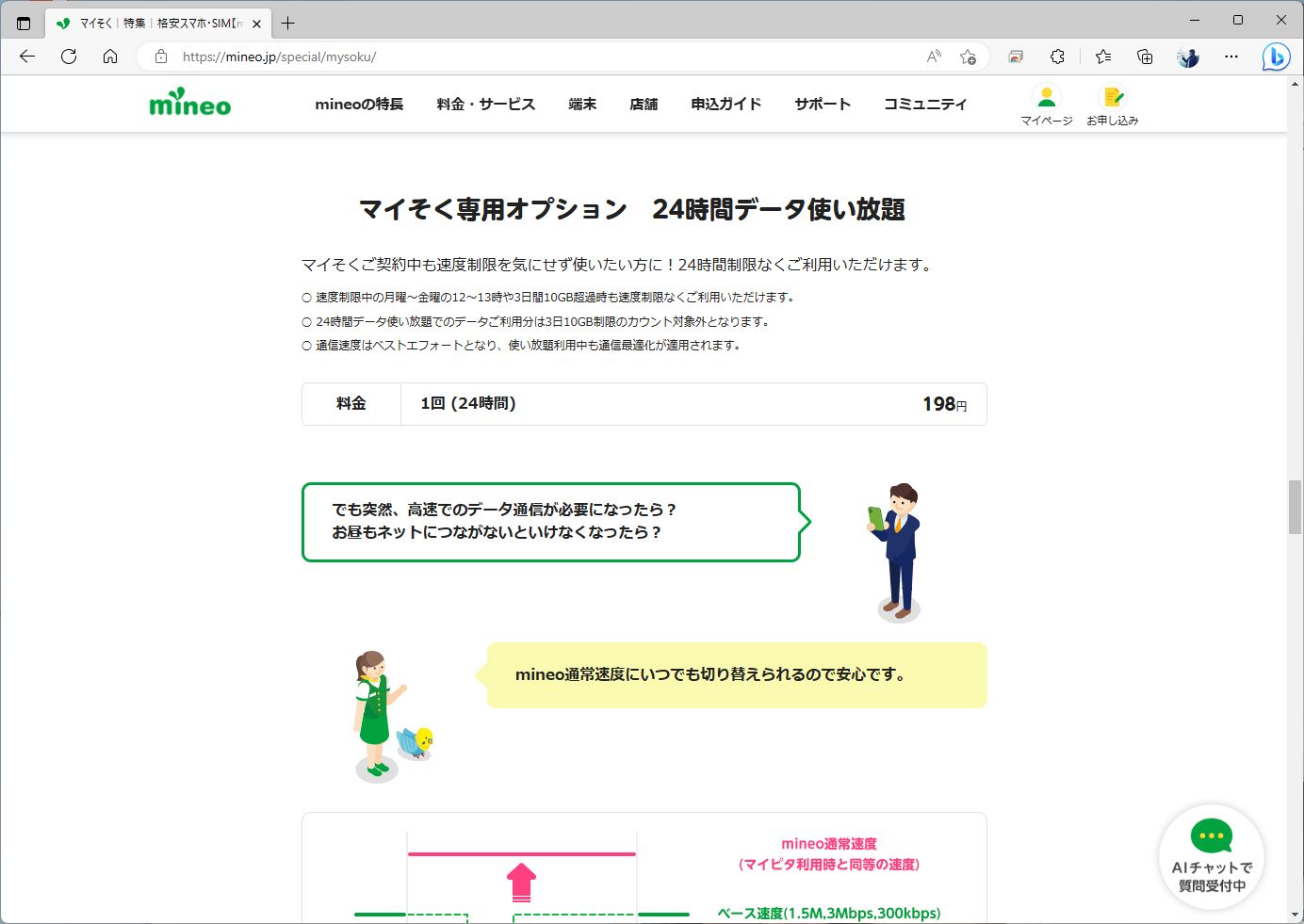
Task: Go to browser home page
Action: (110, 57)
